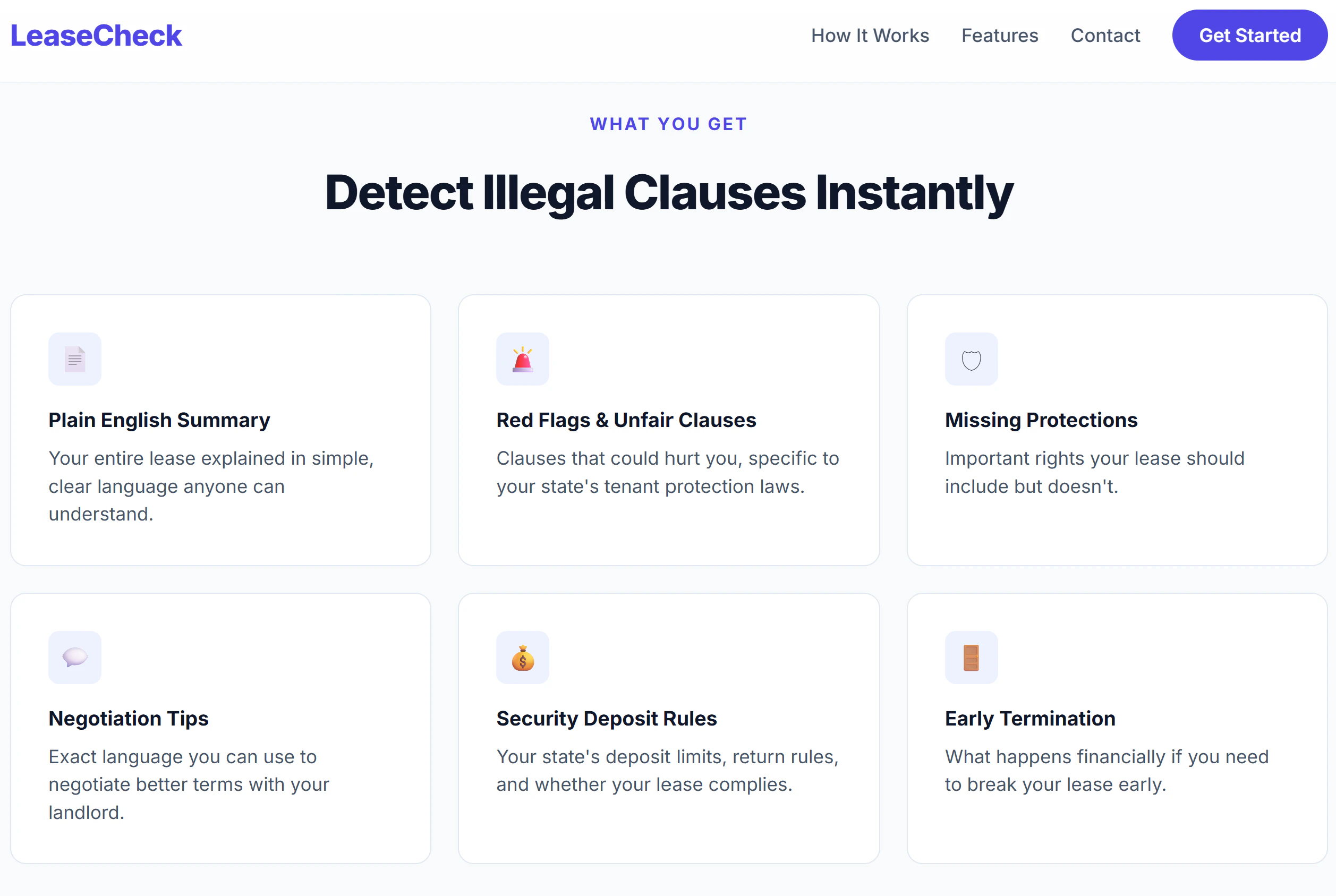The height and width of the screenshot is (896, 1336).
Task: Click the Early Termination heading
Action: tap(1029, 718)
